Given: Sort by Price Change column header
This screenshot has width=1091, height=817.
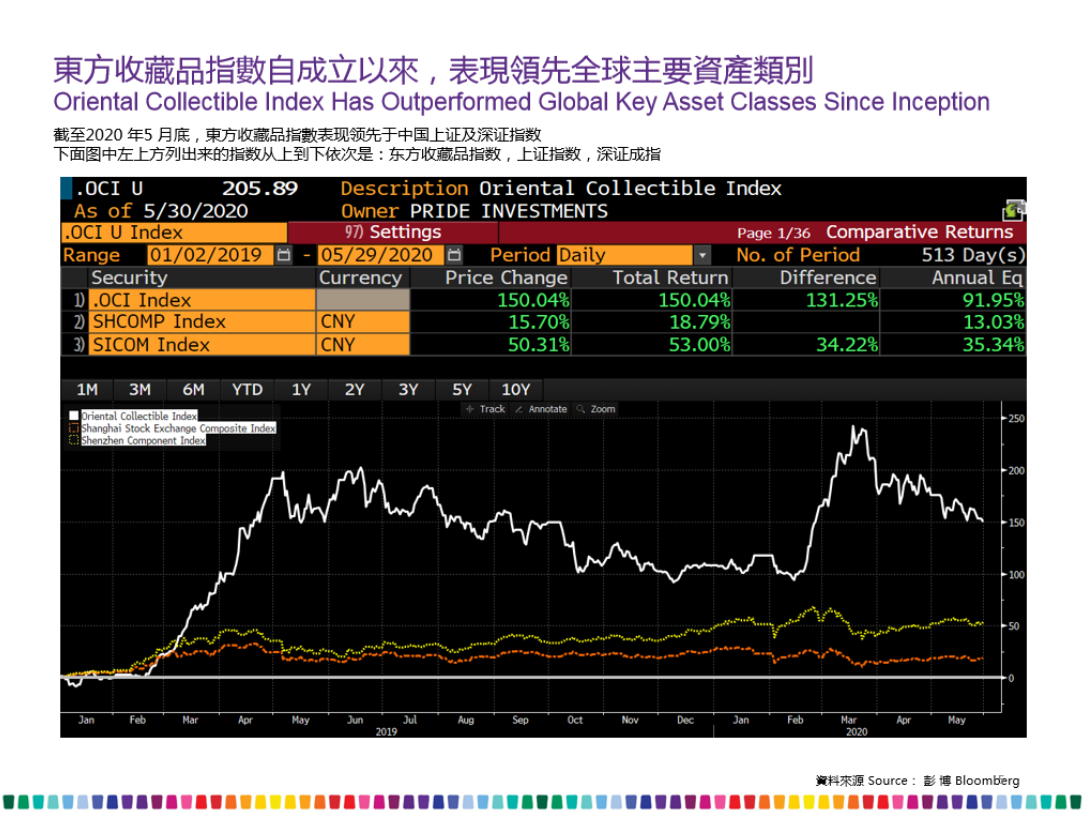Looking at the screenshot, I should click(507, 278).
